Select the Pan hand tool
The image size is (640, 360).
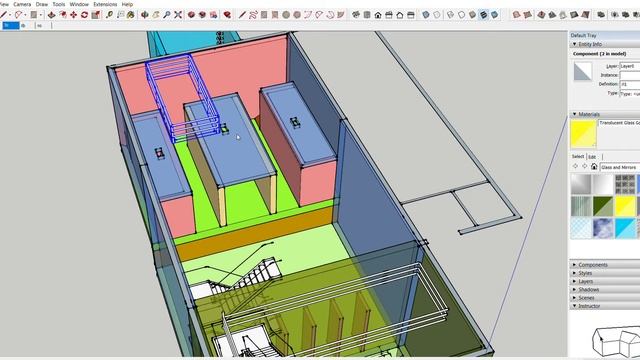[x=156, y=15]
